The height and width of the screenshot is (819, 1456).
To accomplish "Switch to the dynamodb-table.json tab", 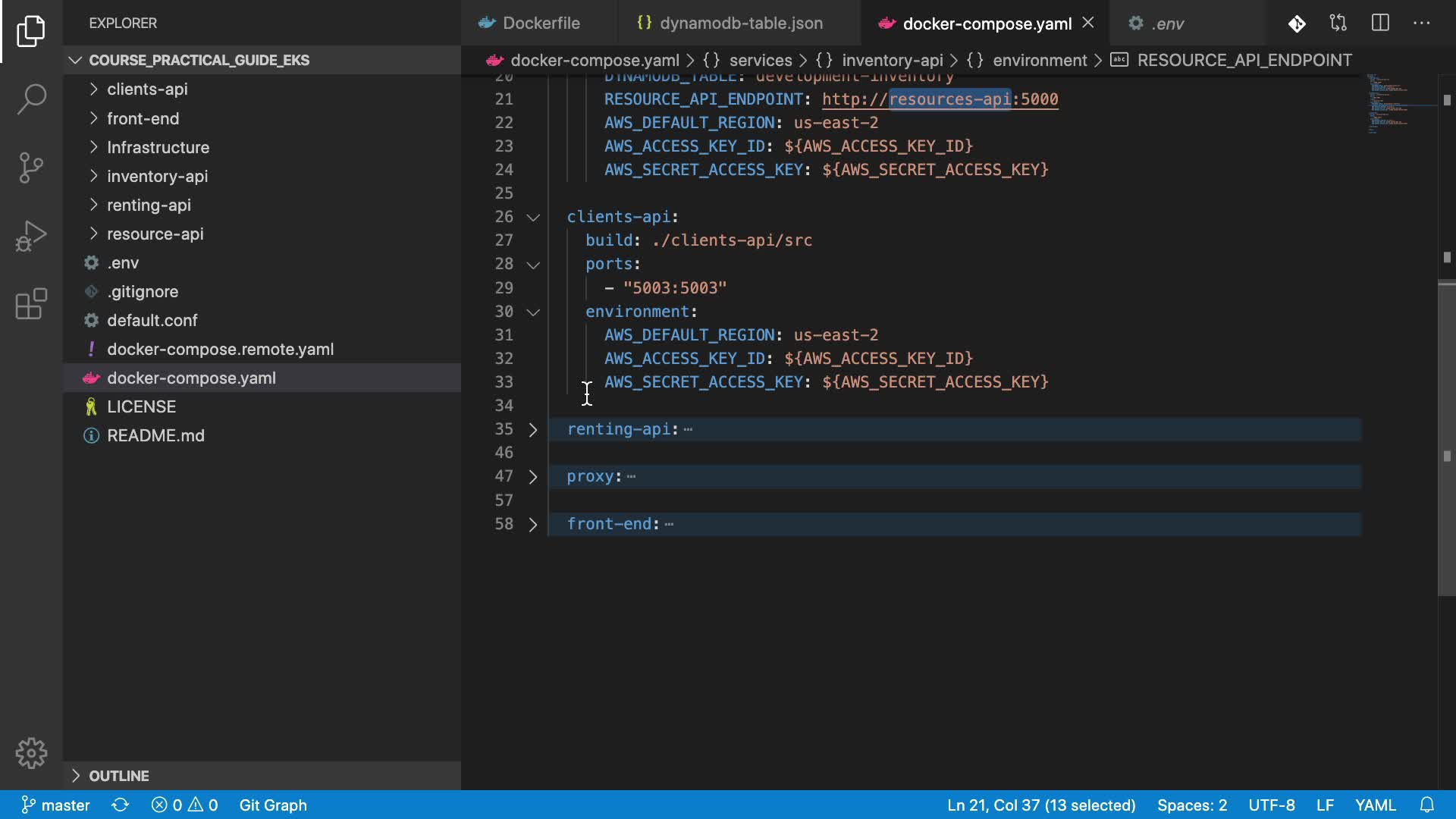I will click(x=739, y=24).
